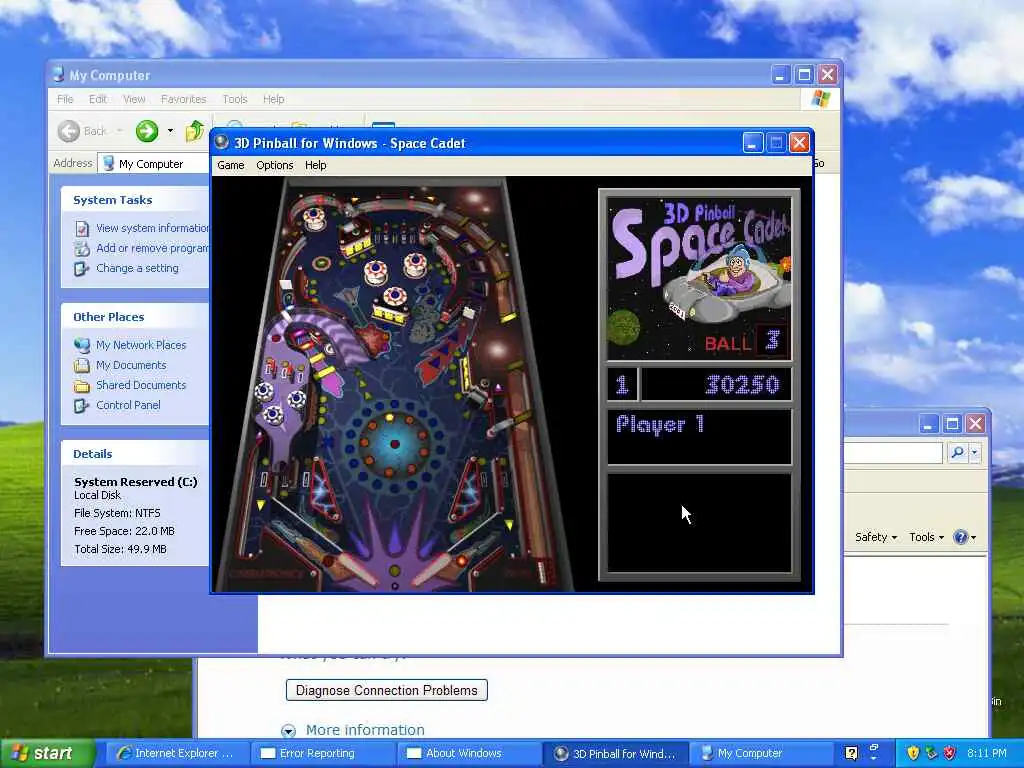Switch to About Windows taskbar button
The width and height of the screenshot is (1024, 768).
pyautogui.click(x=469, y=754)
